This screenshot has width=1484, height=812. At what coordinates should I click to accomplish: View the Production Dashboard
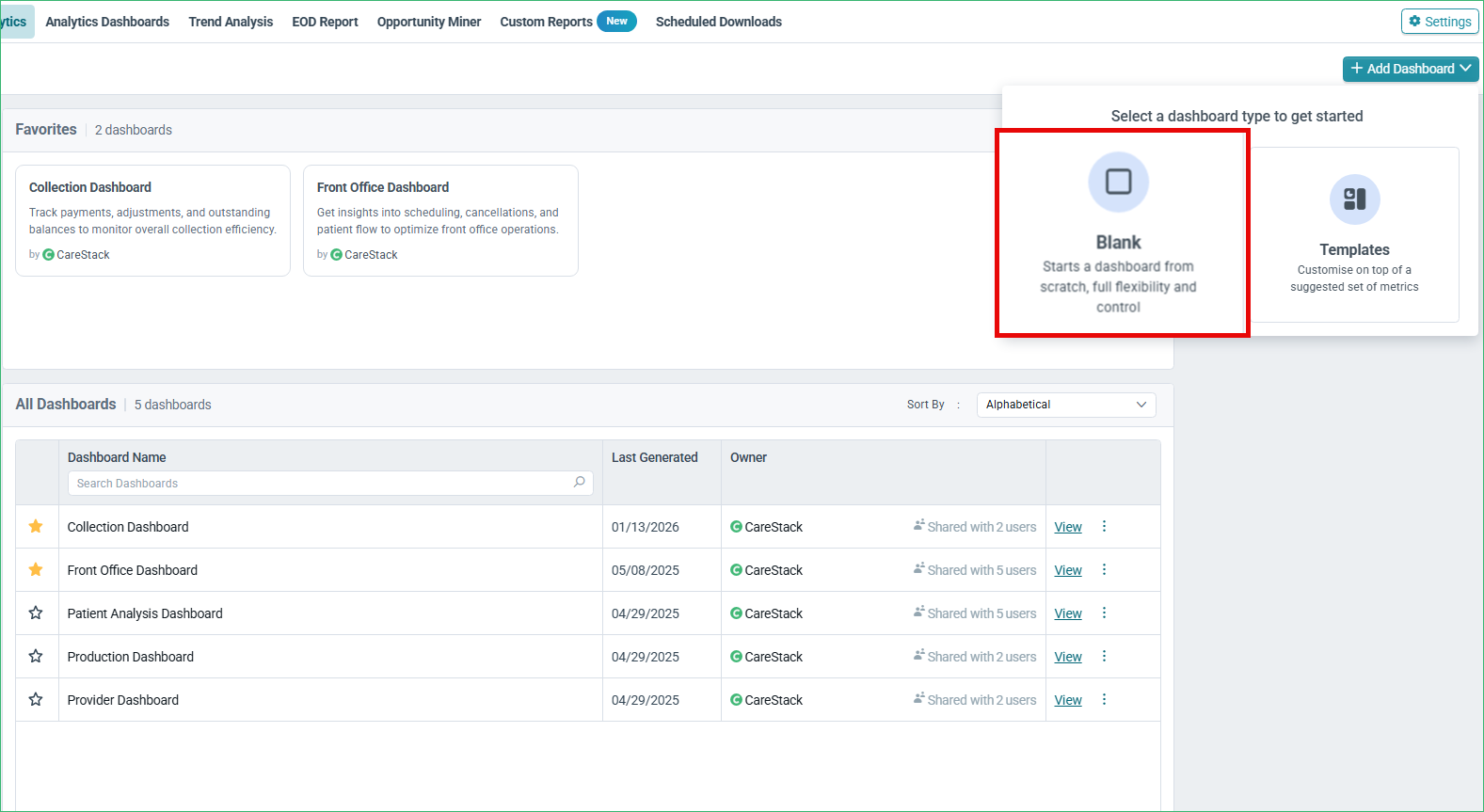point(1068,657)
